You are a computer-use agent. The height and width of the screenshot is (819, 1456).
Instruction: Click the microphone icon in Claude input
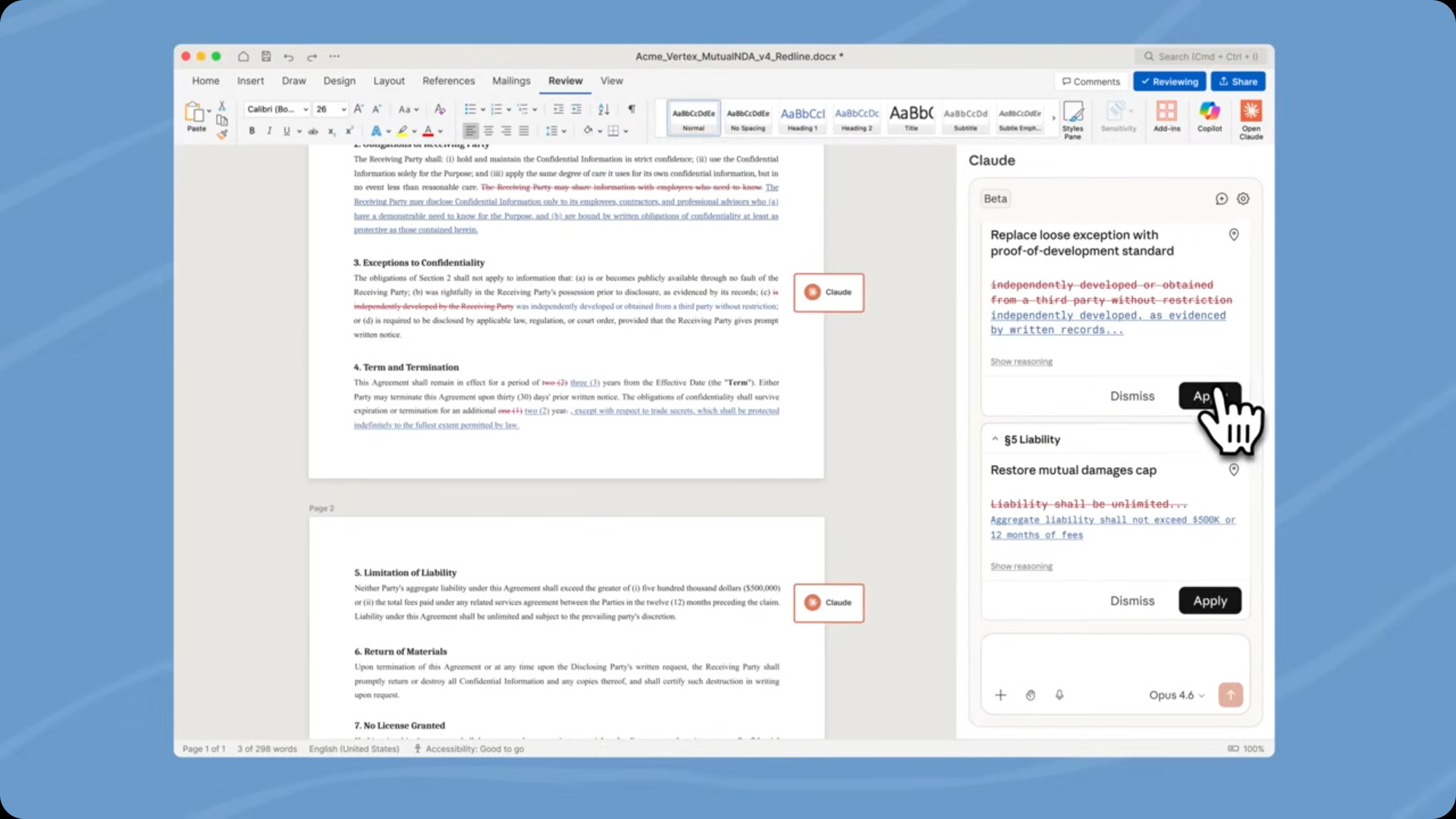pos(1059,695)
